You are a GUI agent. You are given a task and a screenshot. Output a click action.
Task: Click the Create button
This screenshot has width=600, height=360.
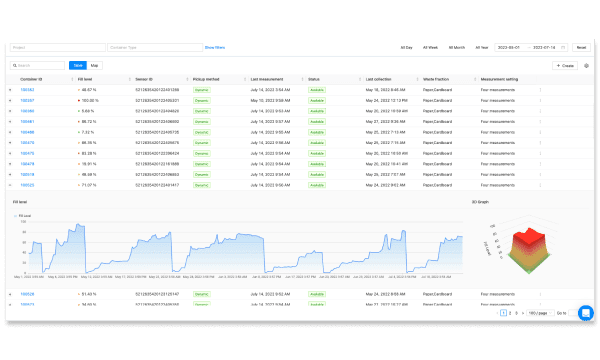click(x=565, y=66)
